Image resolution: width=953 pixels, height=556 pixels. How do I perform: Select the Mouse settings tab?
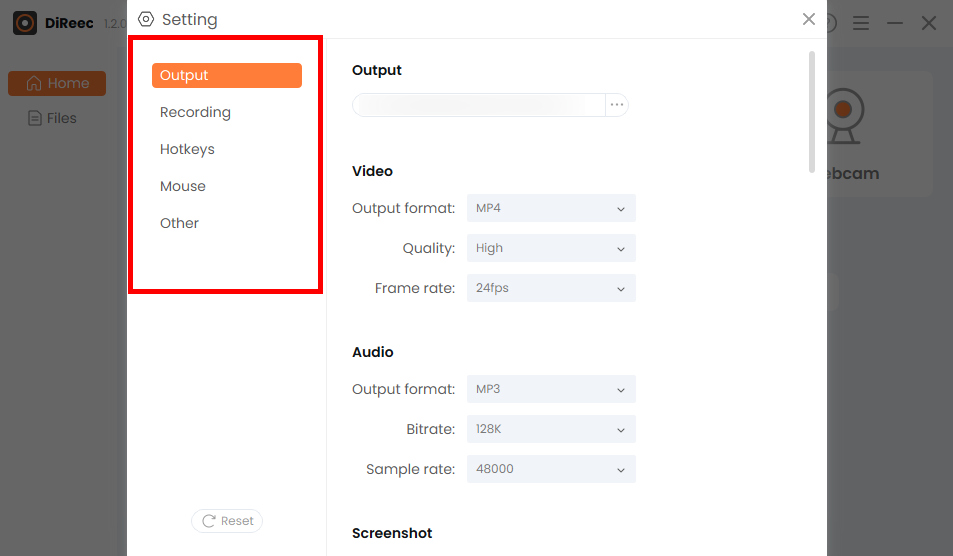[183, 186]
